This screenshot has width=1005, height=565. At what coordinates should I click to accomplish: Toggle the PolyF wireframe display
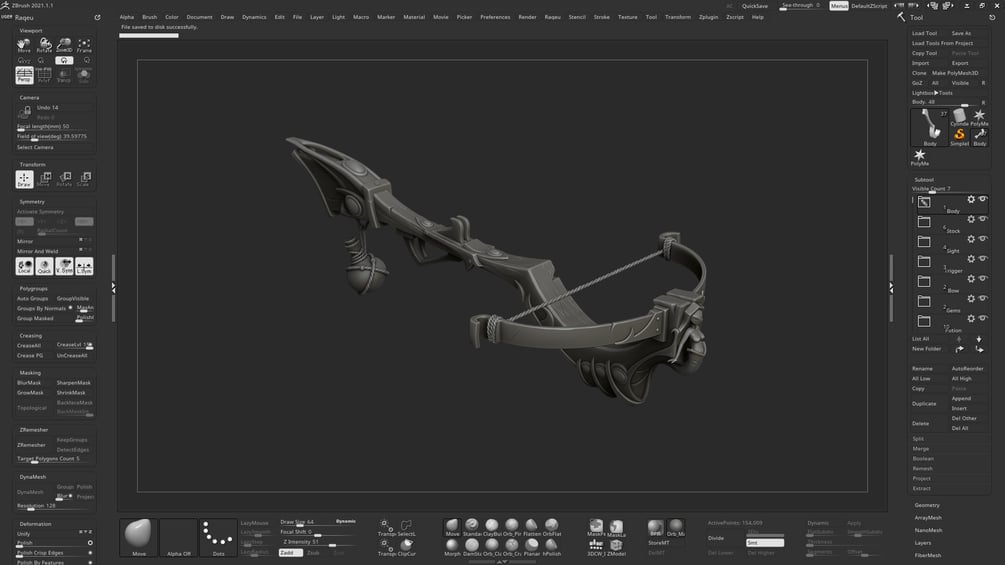tap(44, 75)
